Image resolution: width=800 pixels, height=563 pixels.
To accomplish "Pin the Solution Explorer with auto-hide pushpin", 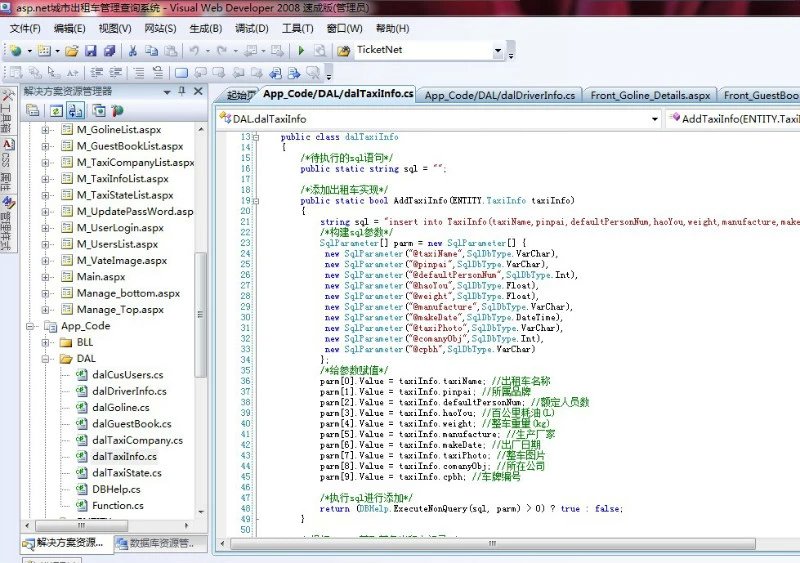I will (x=182, y=91).
